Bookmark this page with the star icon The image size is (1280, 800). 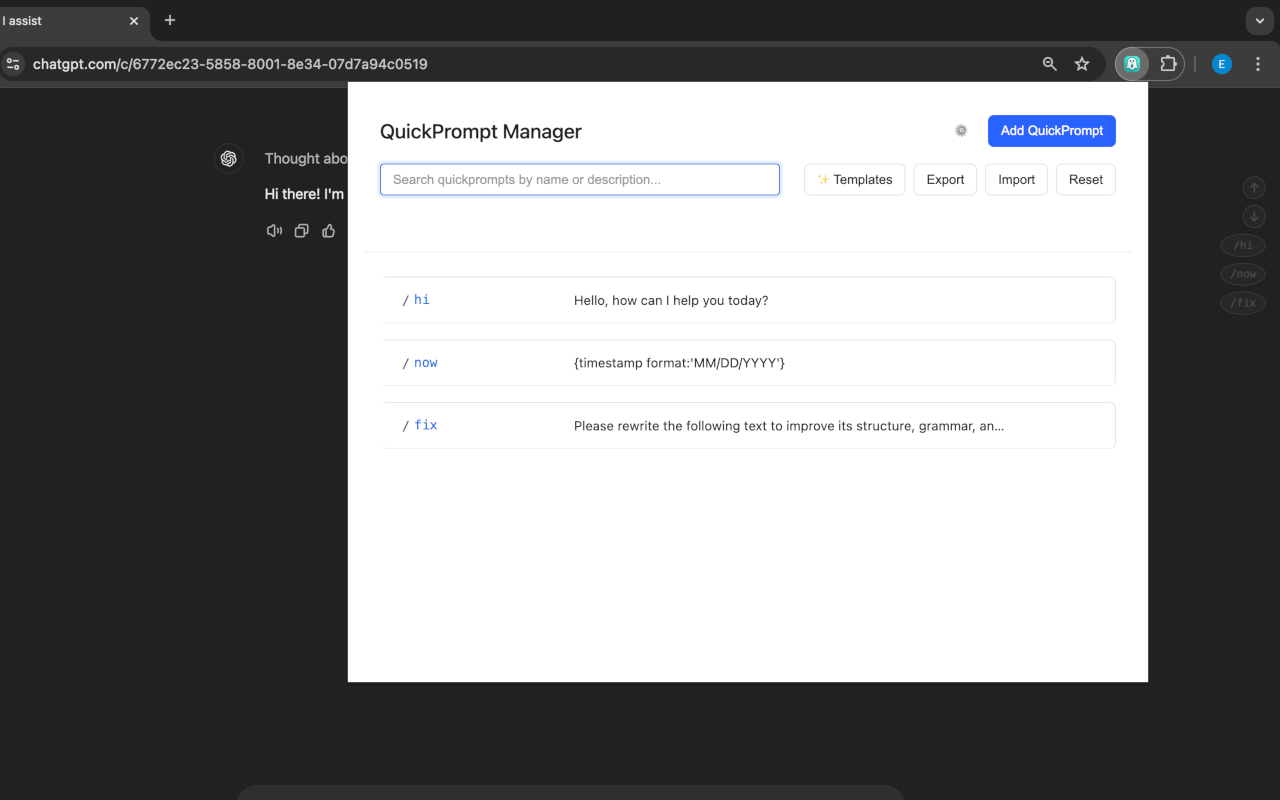pyautogui.click(x=1082, y=64)
